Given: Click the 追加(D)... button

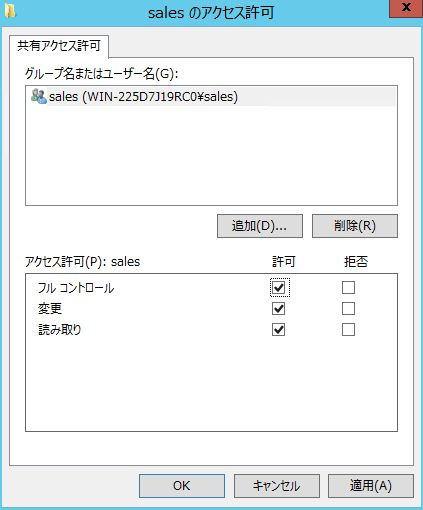Looking at the screenshot, I should pos(260,226).
